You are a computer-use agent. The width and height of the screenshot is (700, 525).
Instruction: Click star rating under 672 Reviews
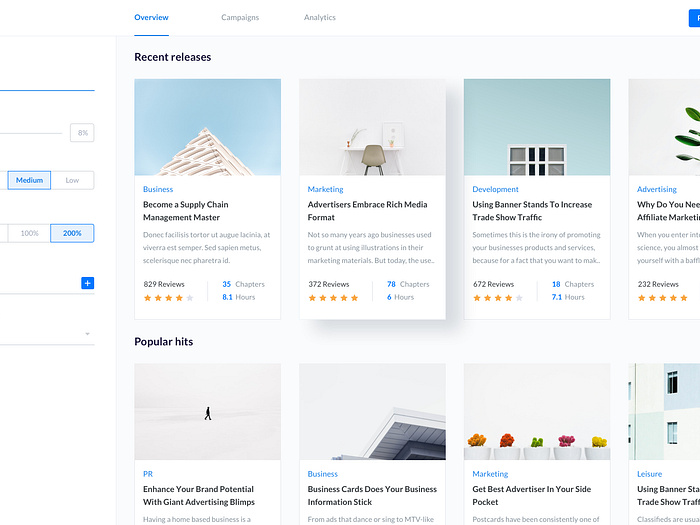pos(498,298)
